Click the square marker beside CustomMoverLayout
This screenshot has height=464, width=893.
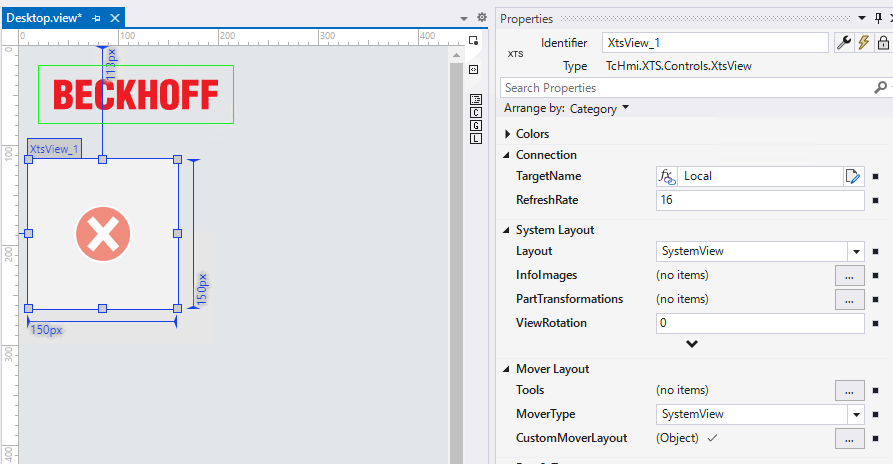click(x=876, y=438)
